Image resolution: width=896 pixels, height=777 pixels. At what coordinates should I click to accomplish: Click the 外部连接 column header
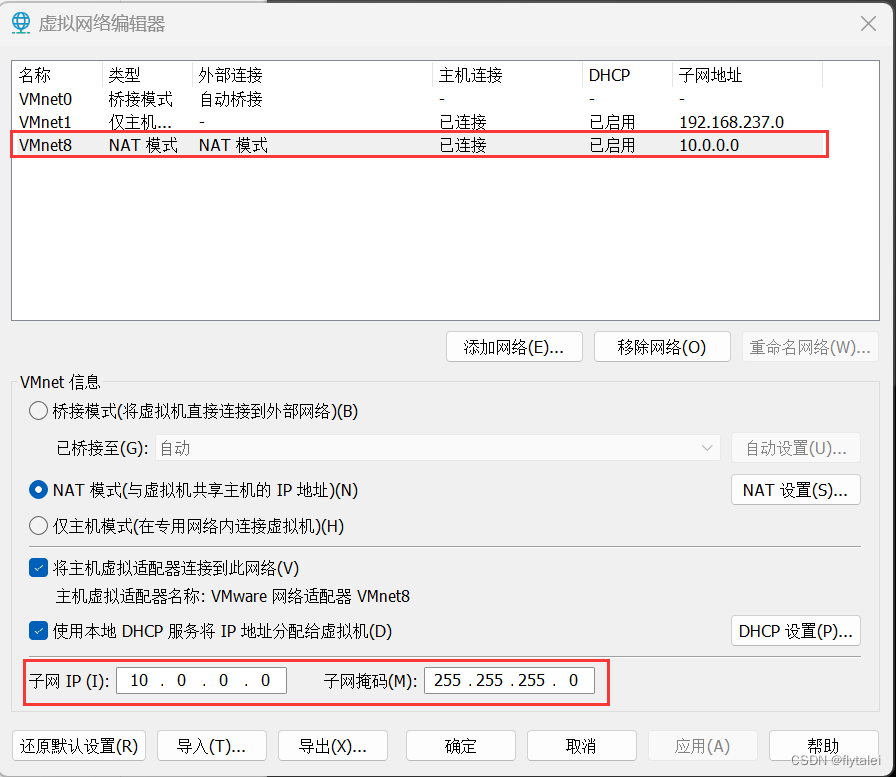click(312, 75)
